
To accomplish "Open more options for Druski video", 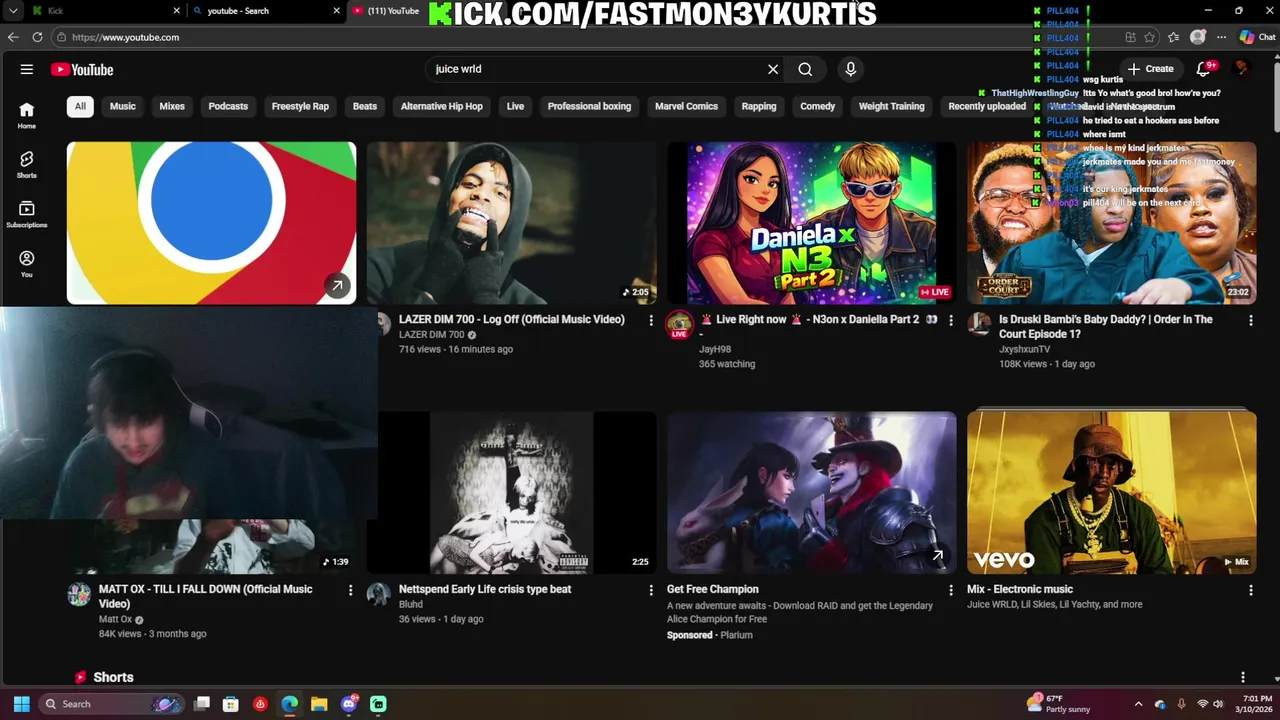I will (x=1250, y=321).
